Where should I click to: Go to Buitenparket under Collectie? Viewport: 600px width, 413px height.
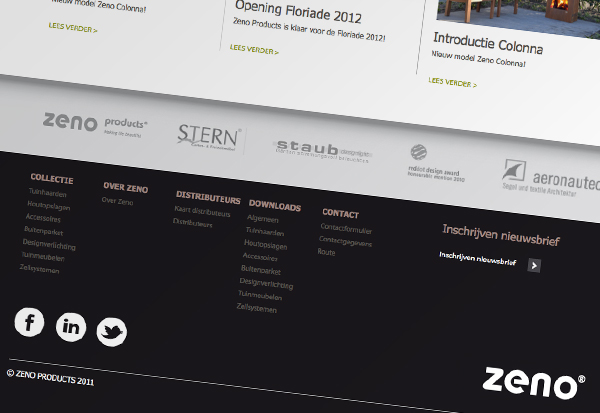[x=43, y=231]
